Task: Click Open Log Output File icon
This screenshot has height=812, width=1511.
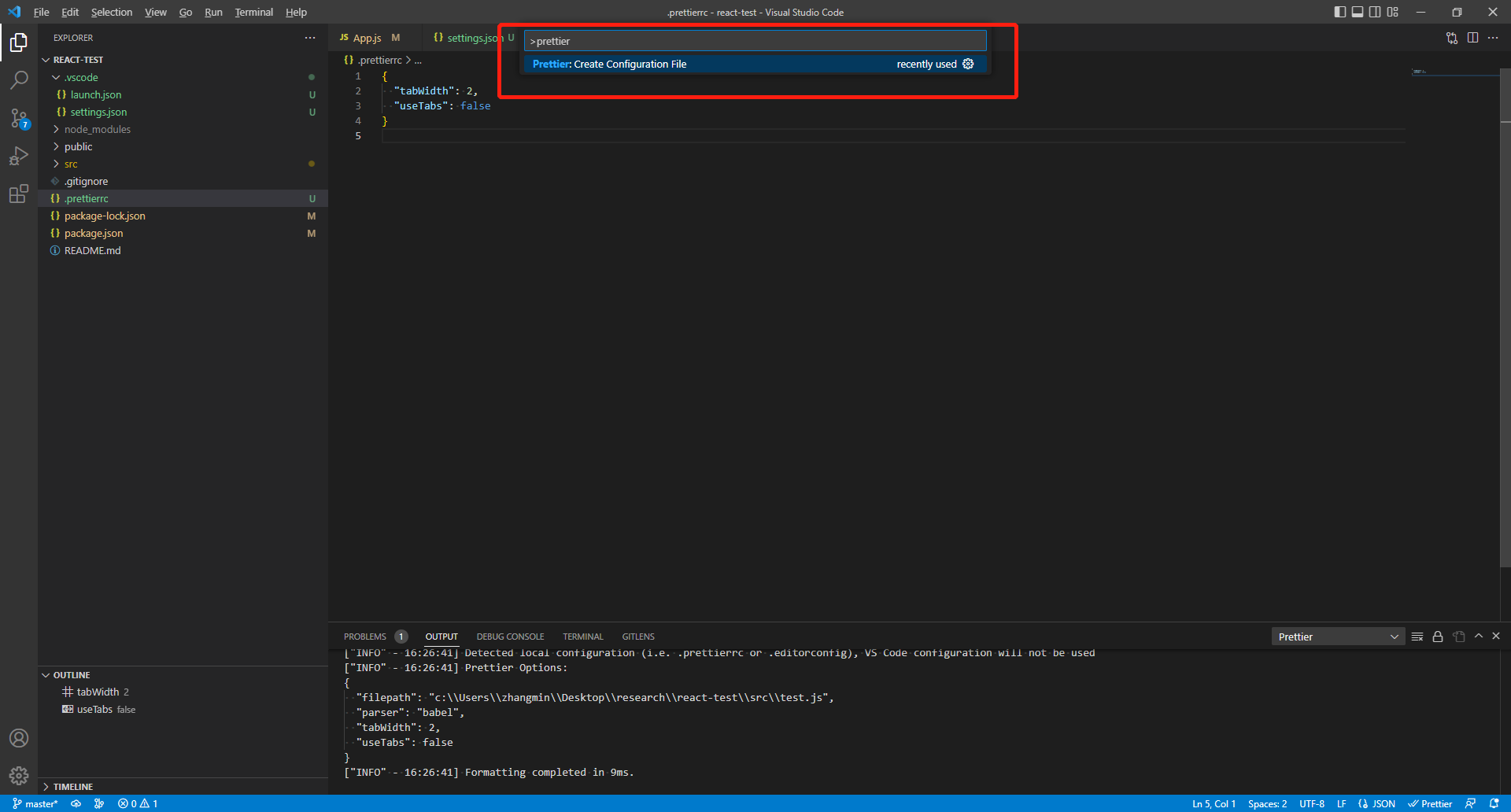Action: coord(1459,637)
